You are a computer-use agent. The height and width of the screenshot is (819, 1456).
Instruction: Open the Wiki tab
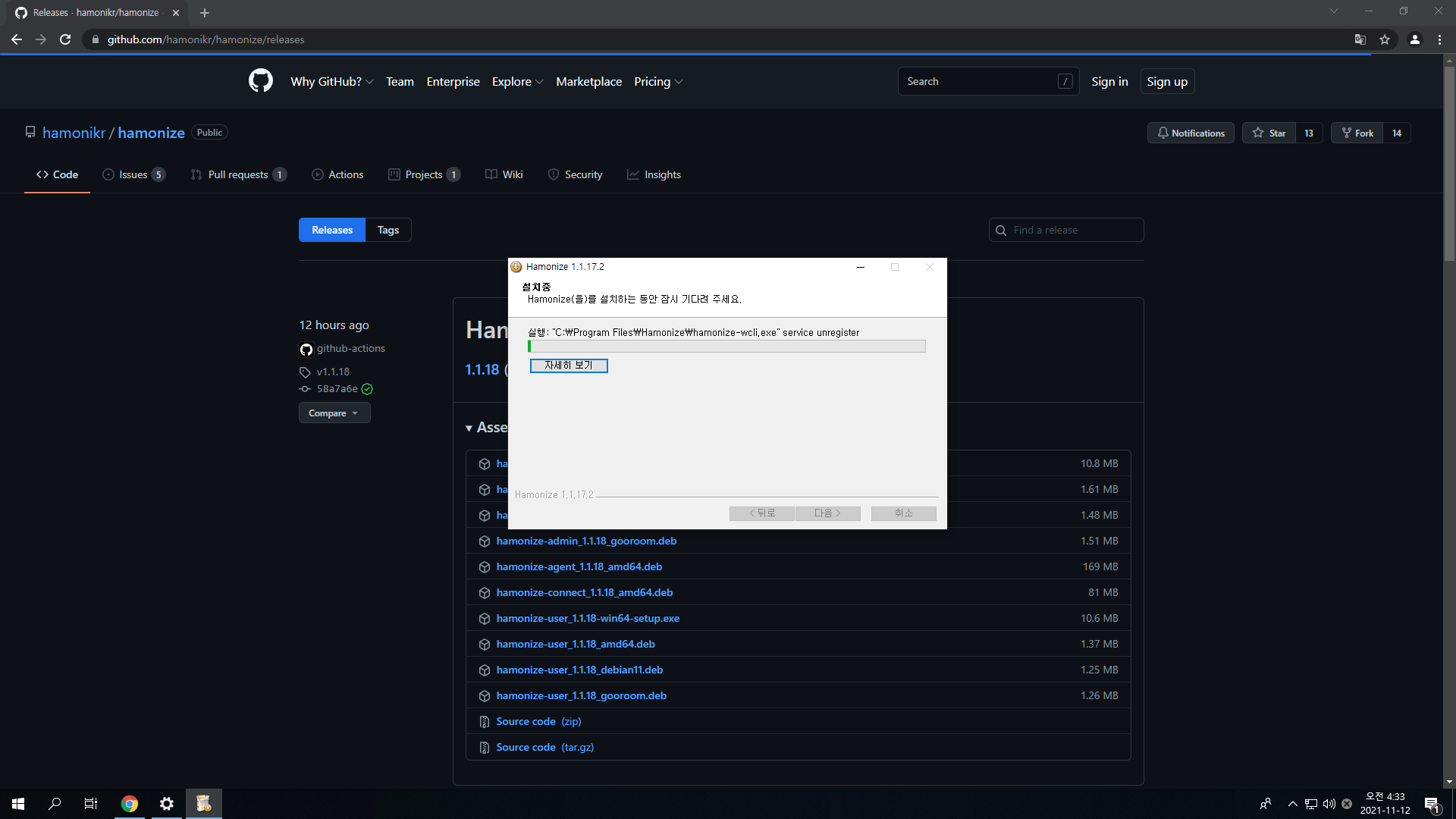(x=504, y=174)
